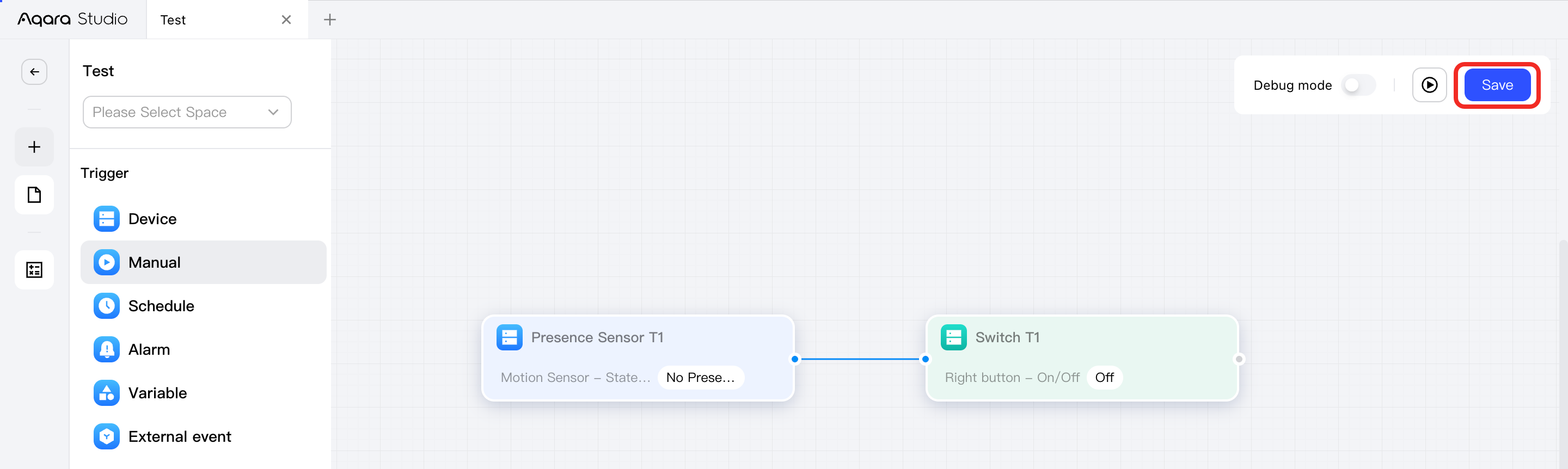This screenshot has height=469, width=1568.
Task: Open the Please Select Space dropdown
Action: (x=187, y=112)
